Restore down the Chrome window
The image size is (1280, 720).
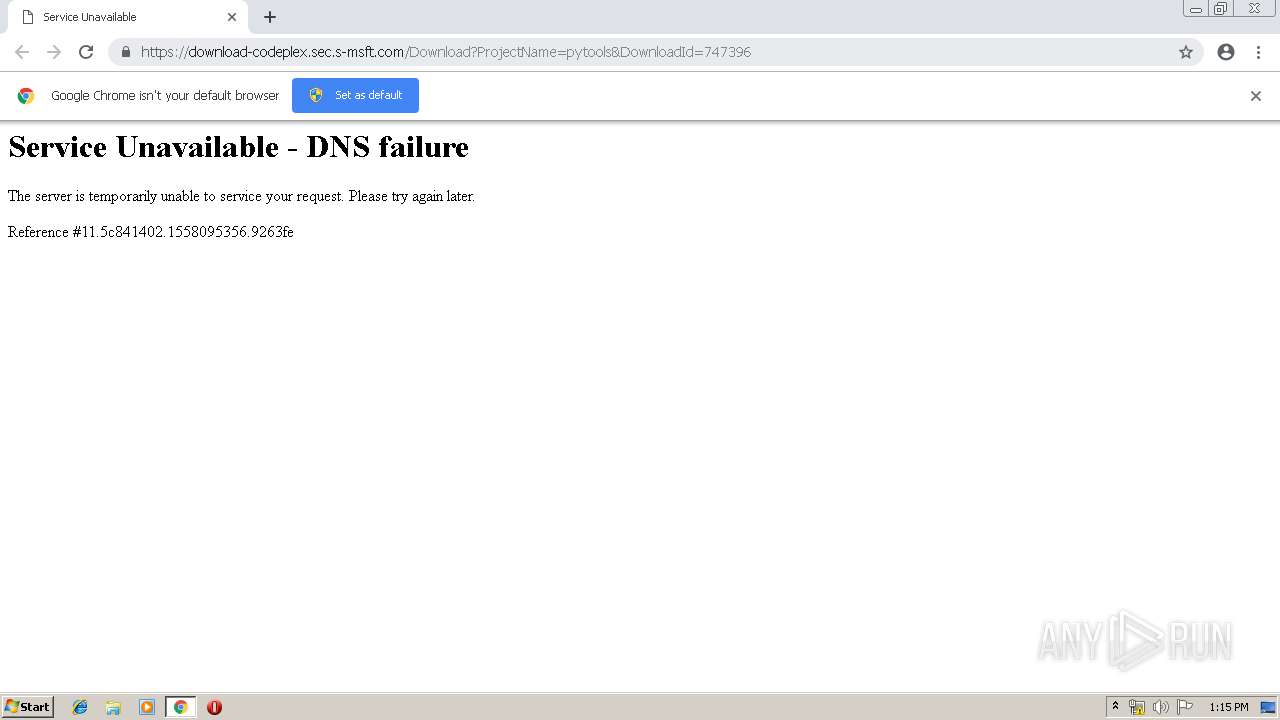1221,9
